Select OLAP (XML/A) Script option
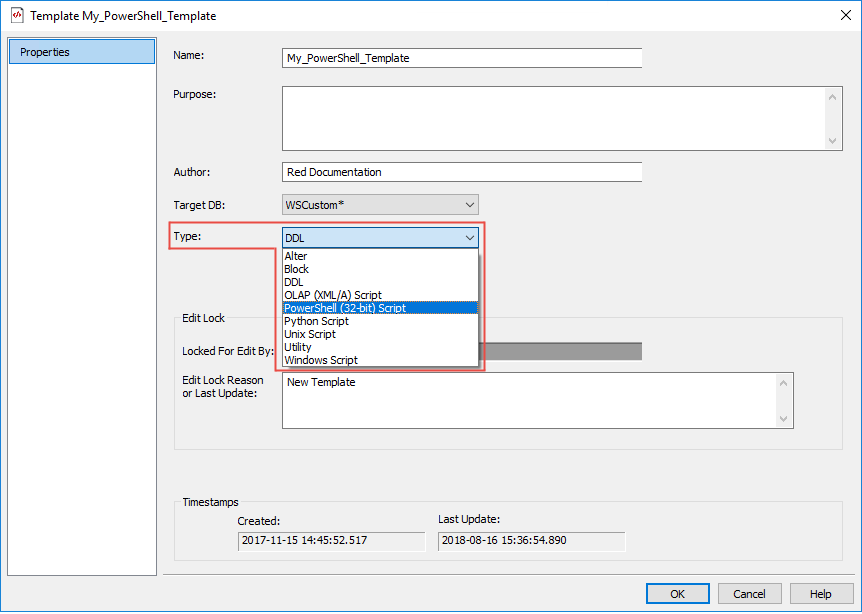Viewport: 862px width, 614px height. (333, 295)
